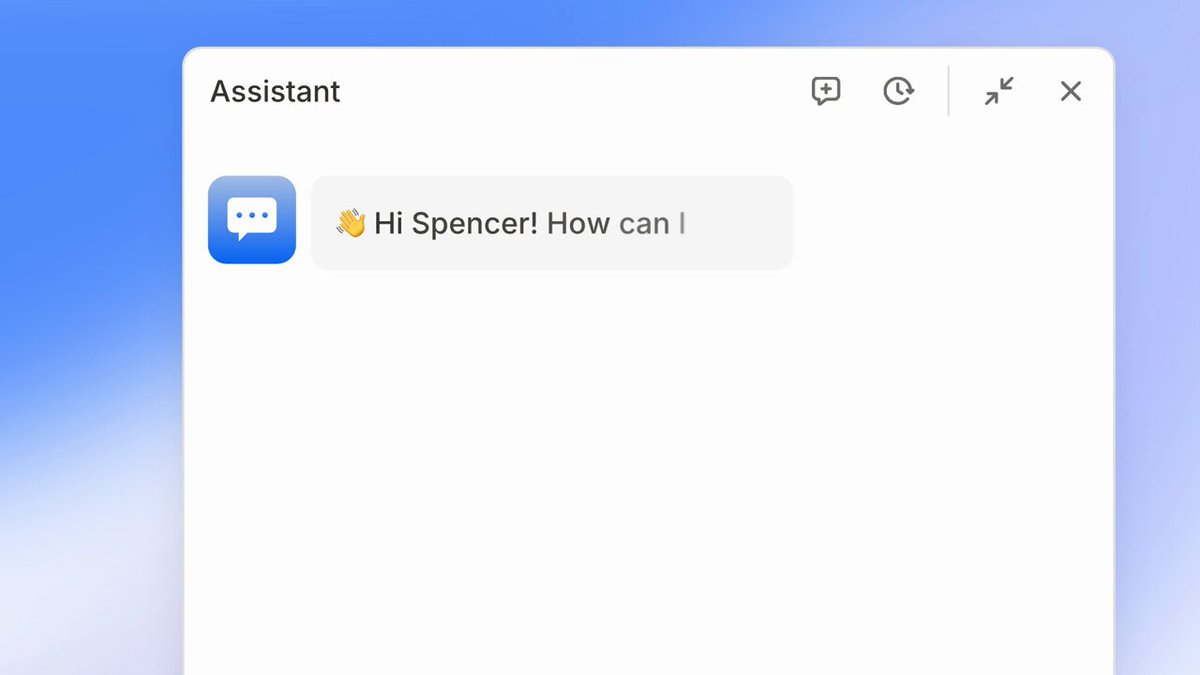Screen dimensions: 1200x675
Task: Start a new chat with the plus bubble icon
Action: [825, 91]
